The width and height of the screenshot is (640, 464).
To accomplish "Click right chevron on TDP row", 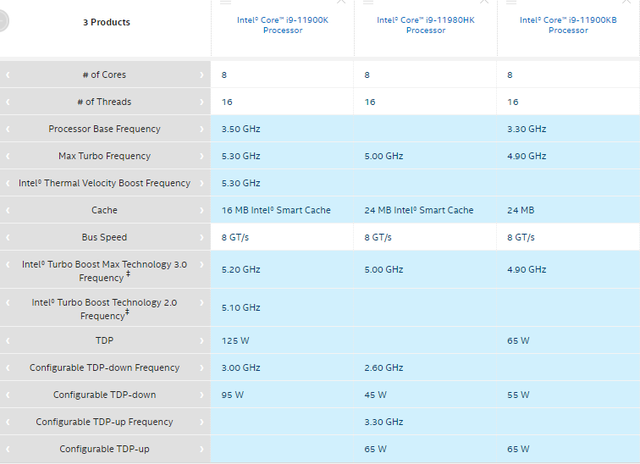I will click(202, 340).
